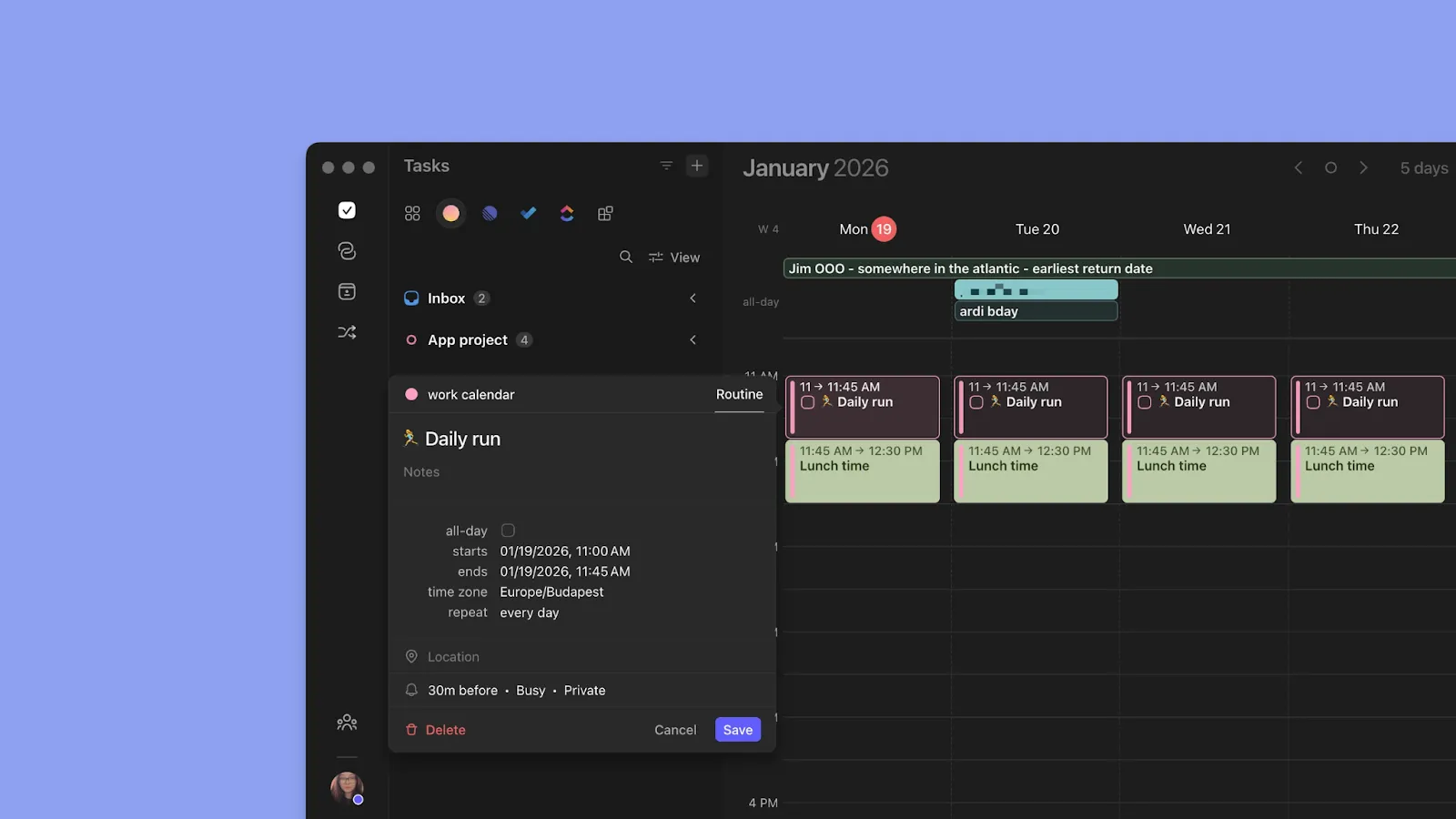
Task: Open the user profile avatar
Action: 347,788
